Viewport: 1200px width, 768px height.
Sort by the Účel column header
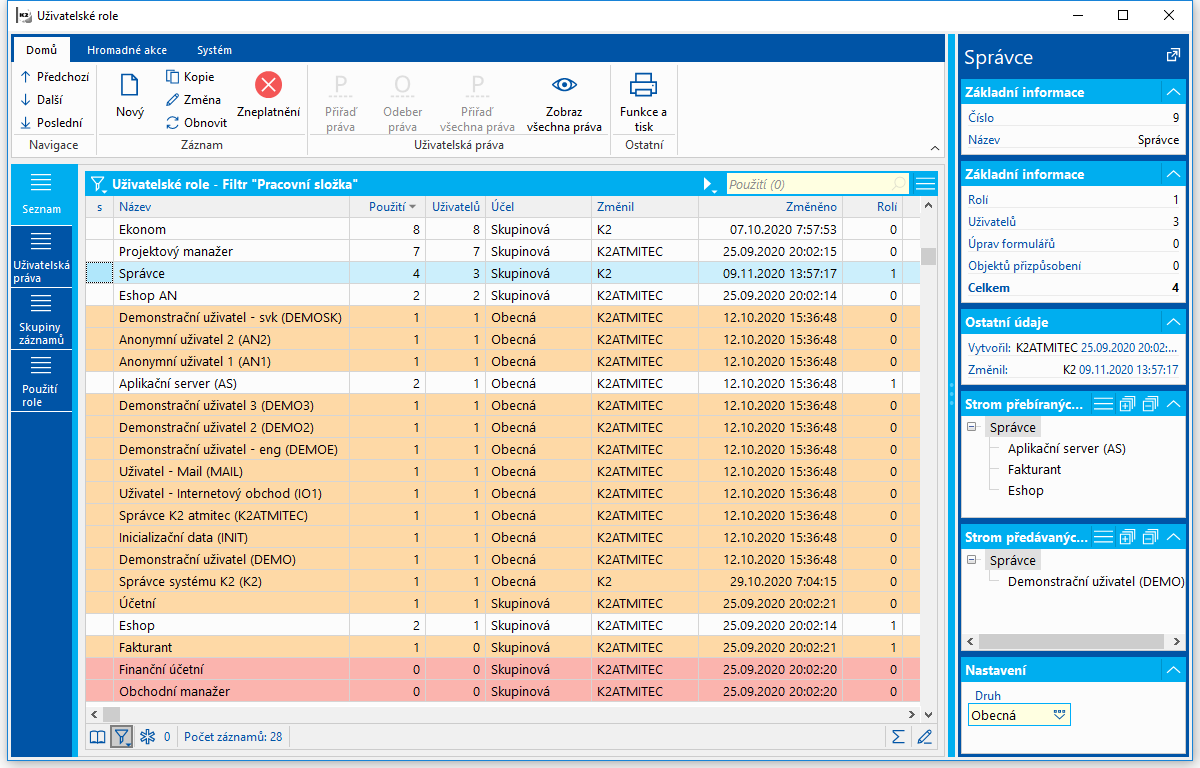tap(538, 207)
